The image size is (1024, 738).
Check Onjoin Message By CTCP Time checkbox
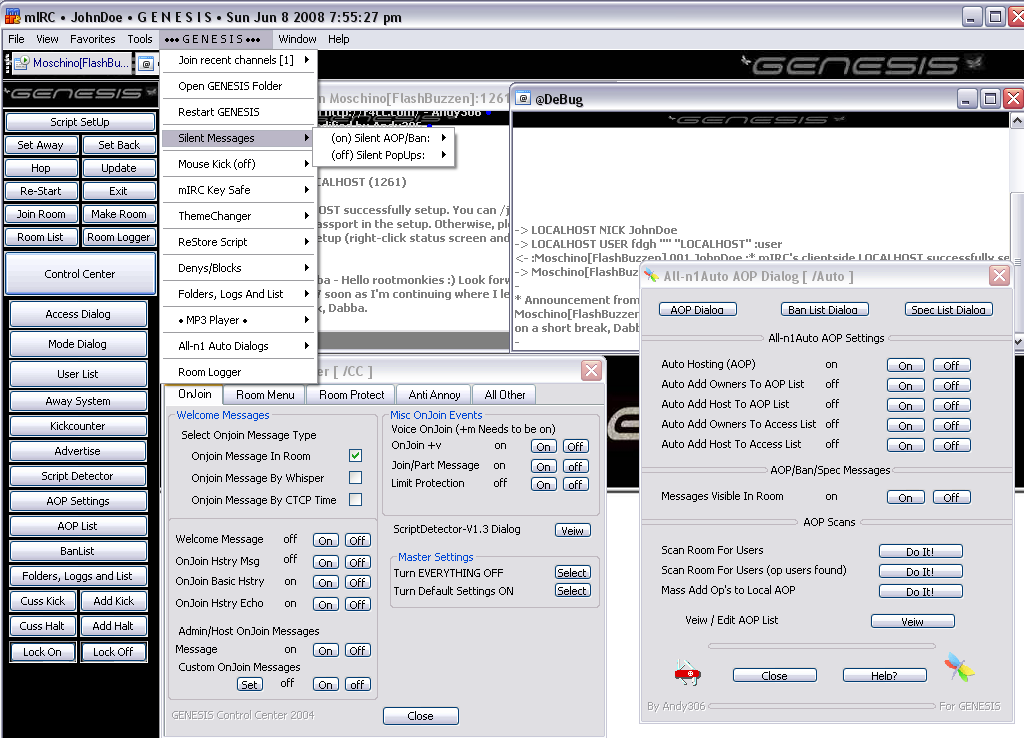coord(355,500)
